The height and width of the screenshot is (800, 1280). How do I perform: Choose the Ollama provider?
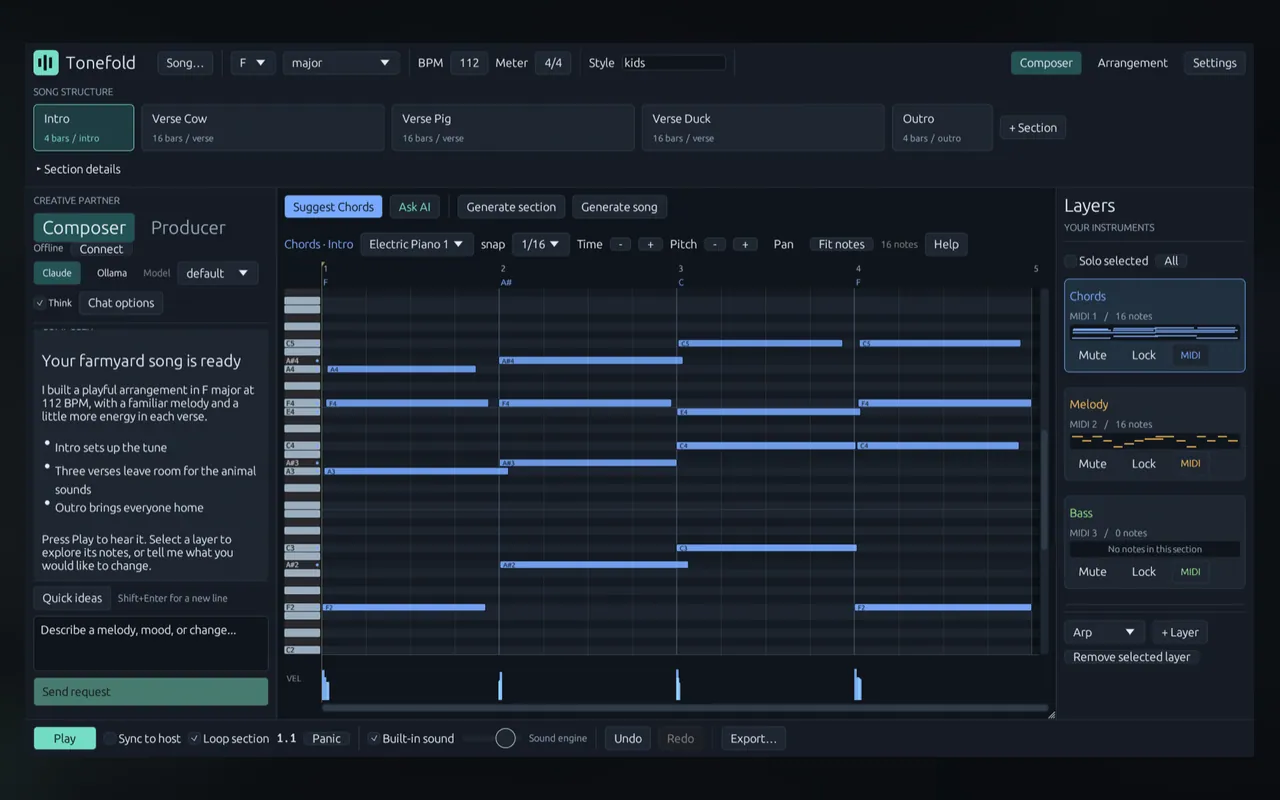[x=112, y=273]
